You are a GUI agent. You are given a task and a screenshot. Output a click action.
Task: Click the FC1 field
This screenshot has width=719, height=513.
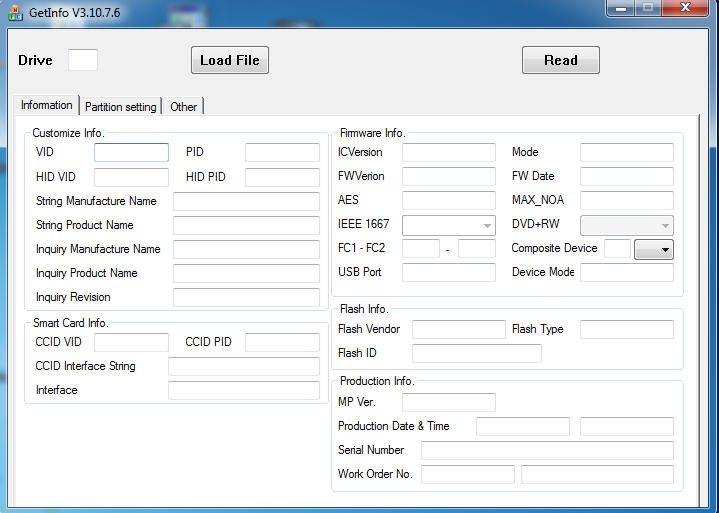pos(420,248)
